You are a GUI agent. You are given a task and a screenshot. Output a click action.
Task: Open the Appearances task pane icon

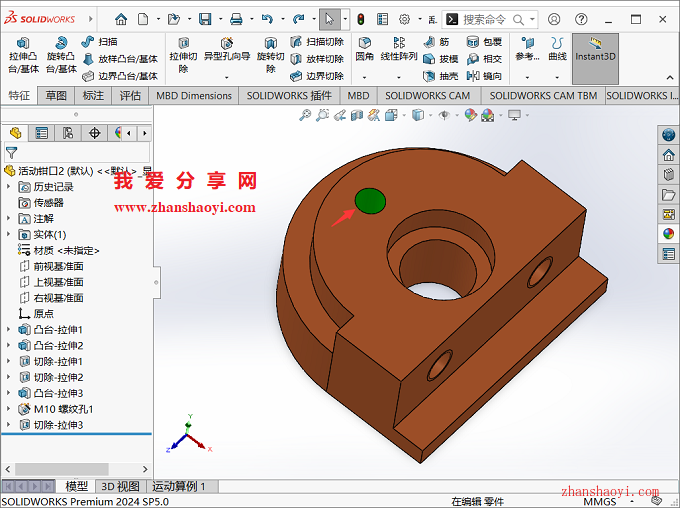668,234
